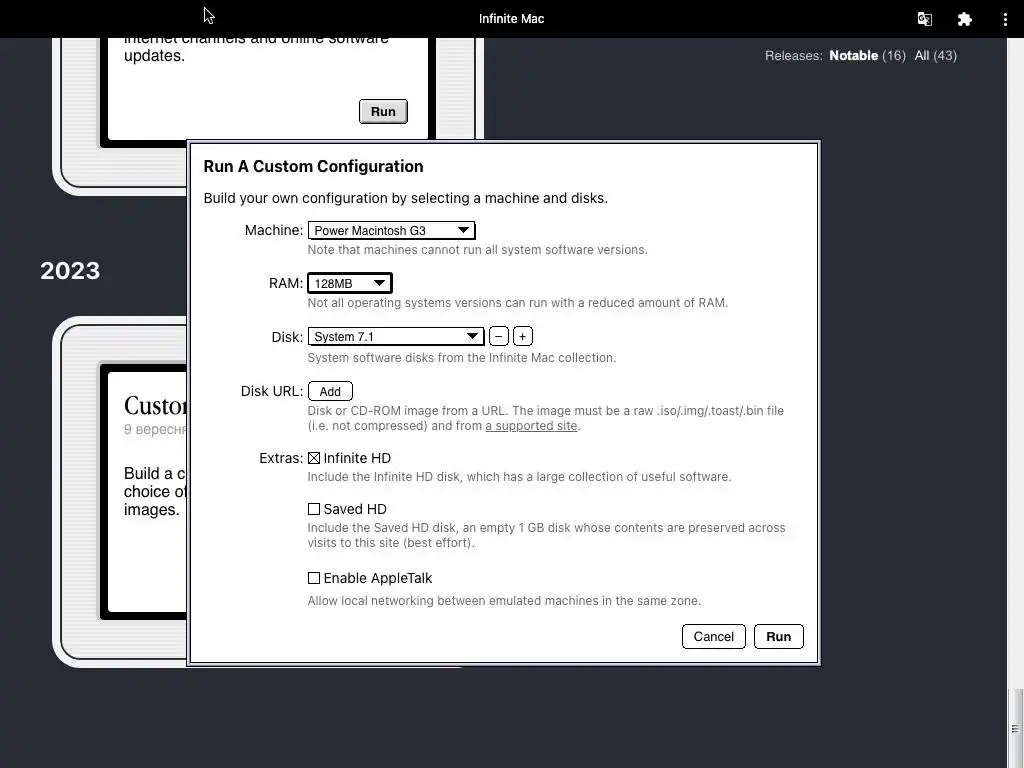Open the Disk System 7.1 dropdown
This screenshot has width=1024, height=768.
pyautogui.click(x=396, y=336)
